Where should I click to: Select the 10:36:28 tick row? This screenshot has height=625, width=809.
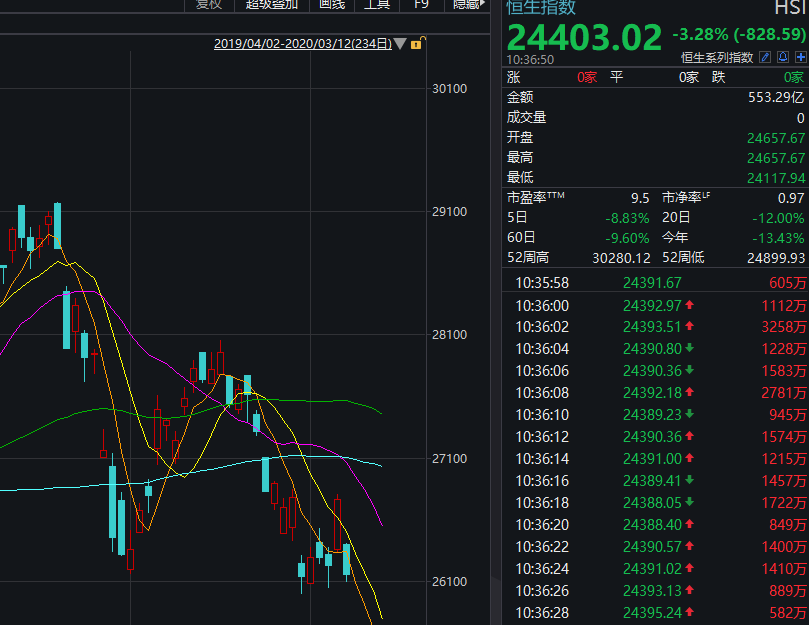pos(655,613)
